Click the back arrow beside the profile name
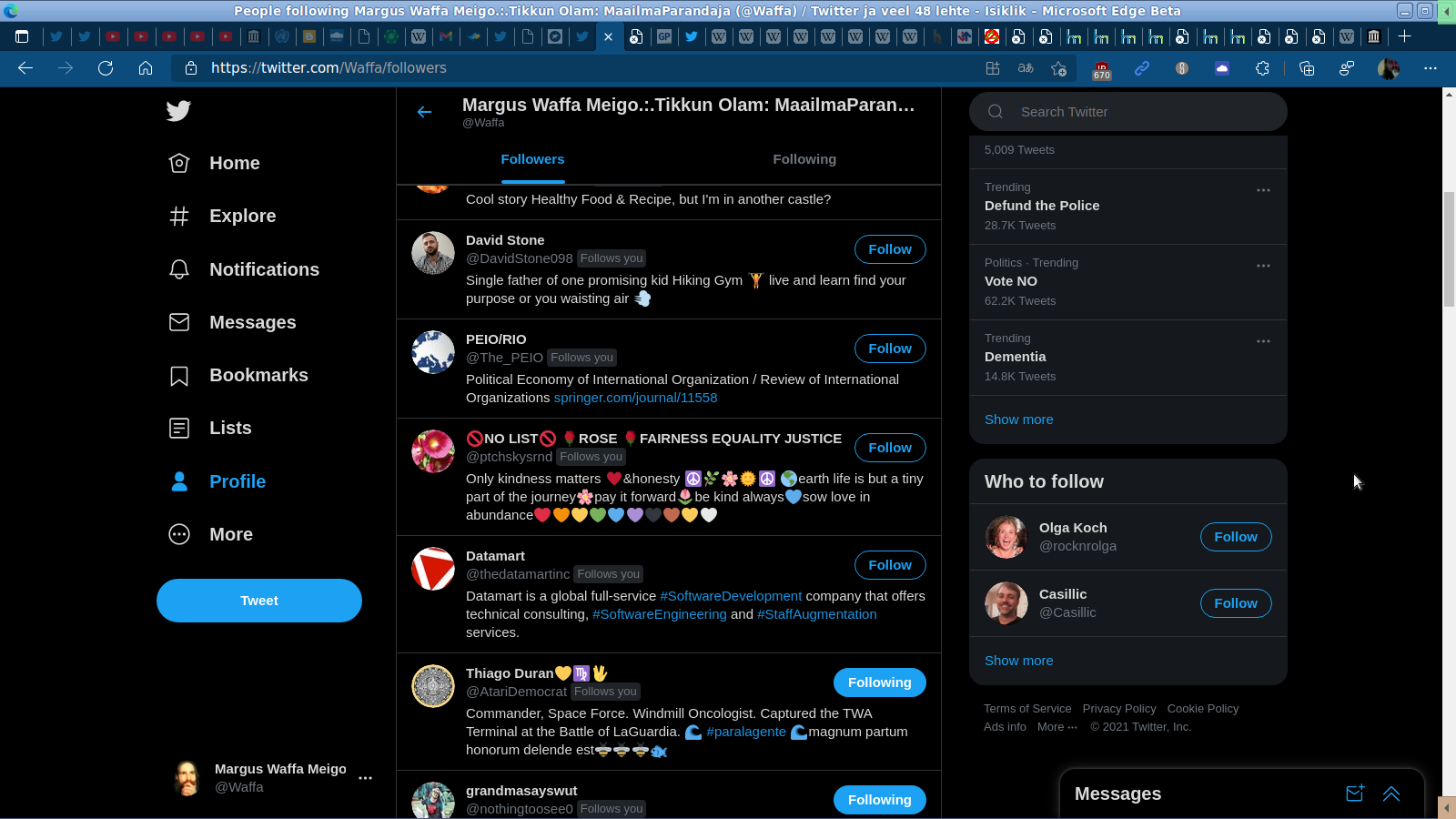The height and width of the screenshot is (819, 1456). [424, 112]
